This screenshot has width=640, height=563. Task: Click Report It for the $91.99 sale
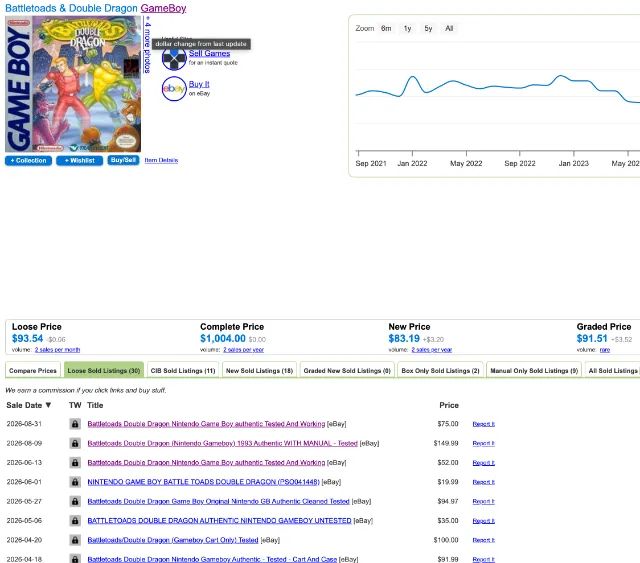coord(483,559)
